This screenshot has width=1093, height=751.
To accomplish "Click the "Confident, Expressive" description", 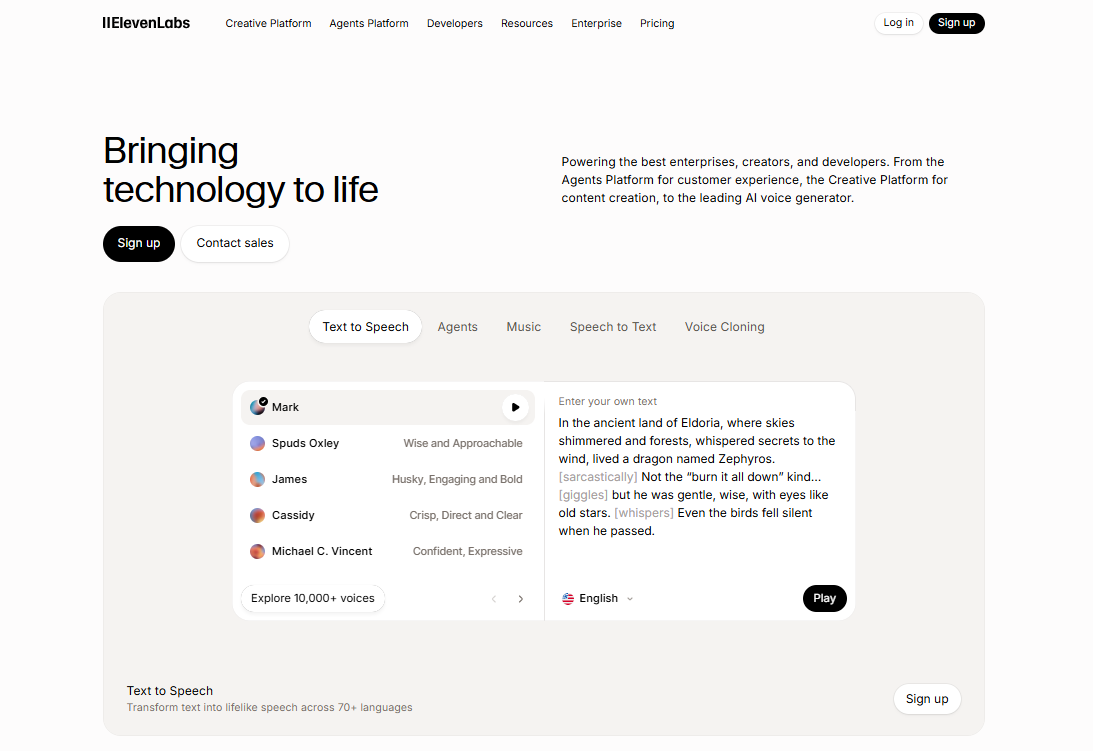I will point(468,552).
